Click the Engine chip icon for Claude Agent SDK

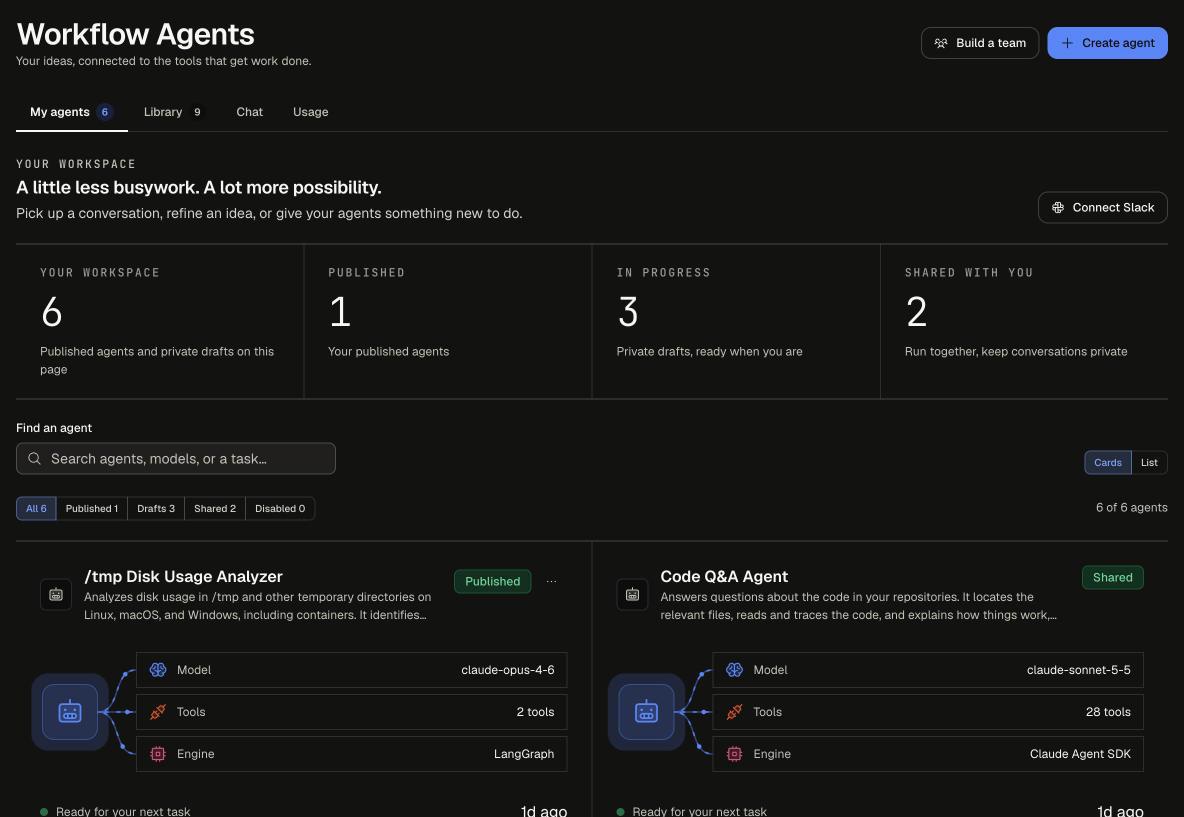734,754
